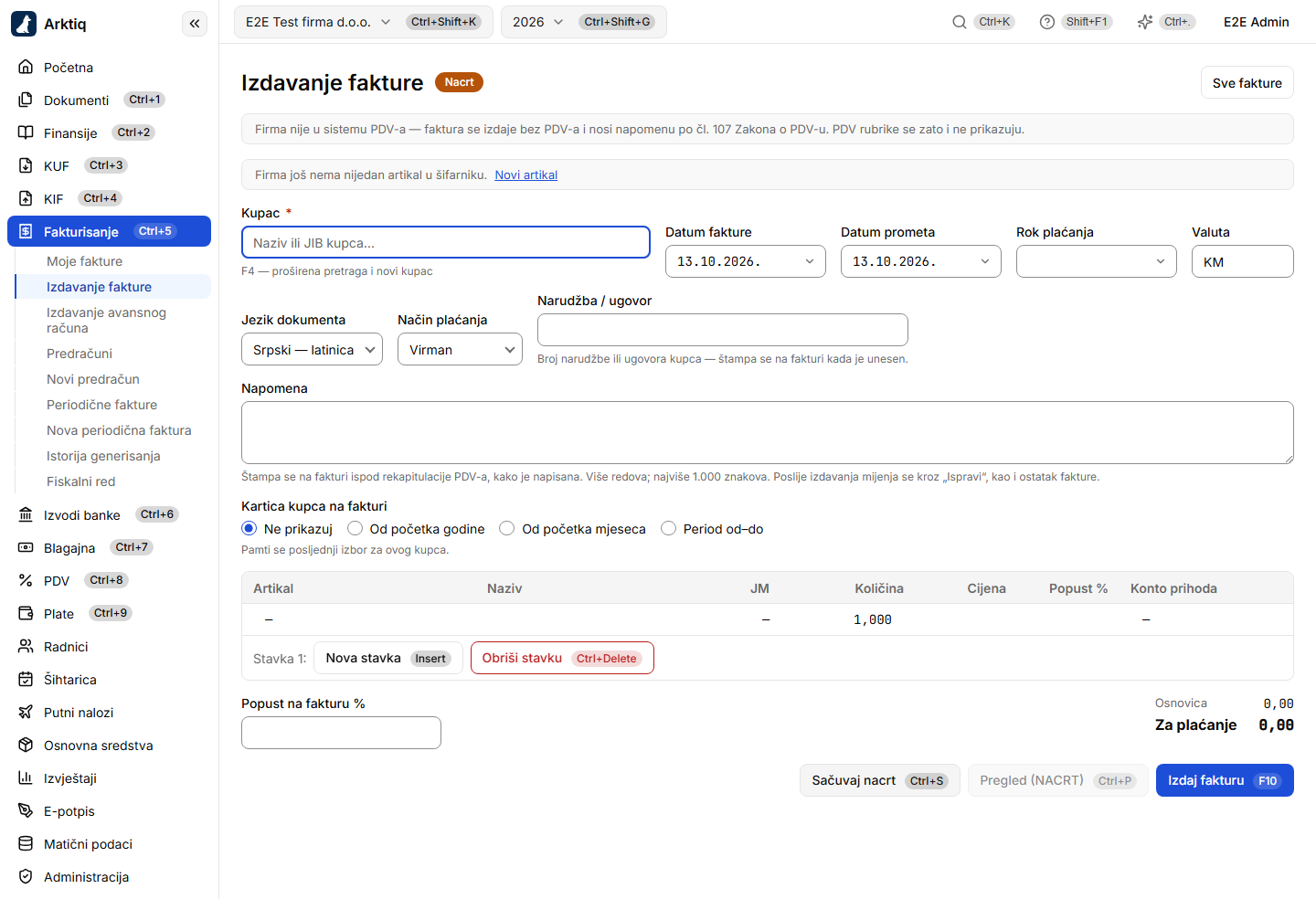This screenshot has height=899, width=1316.
Task: Open the company selector E2E Test firma
Action: pyautogui.click(x=364, y=22)
